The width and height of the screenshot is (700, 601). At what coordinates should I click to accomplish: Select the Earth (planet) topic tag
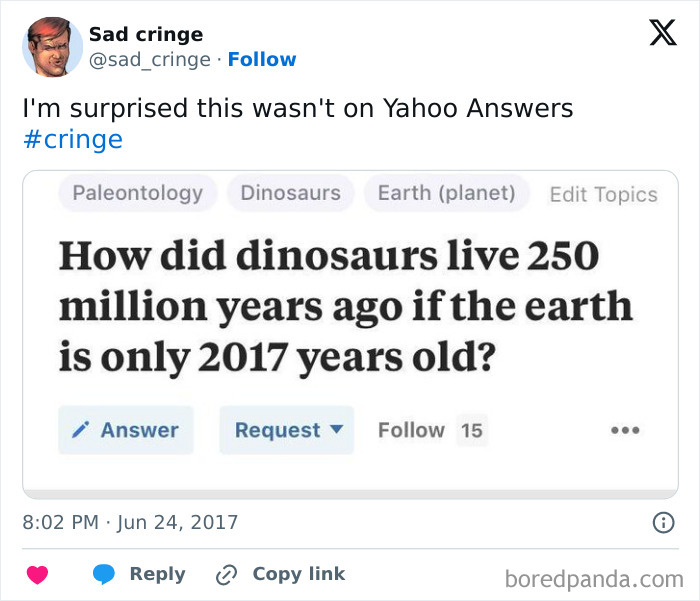(x=446, y=193)
